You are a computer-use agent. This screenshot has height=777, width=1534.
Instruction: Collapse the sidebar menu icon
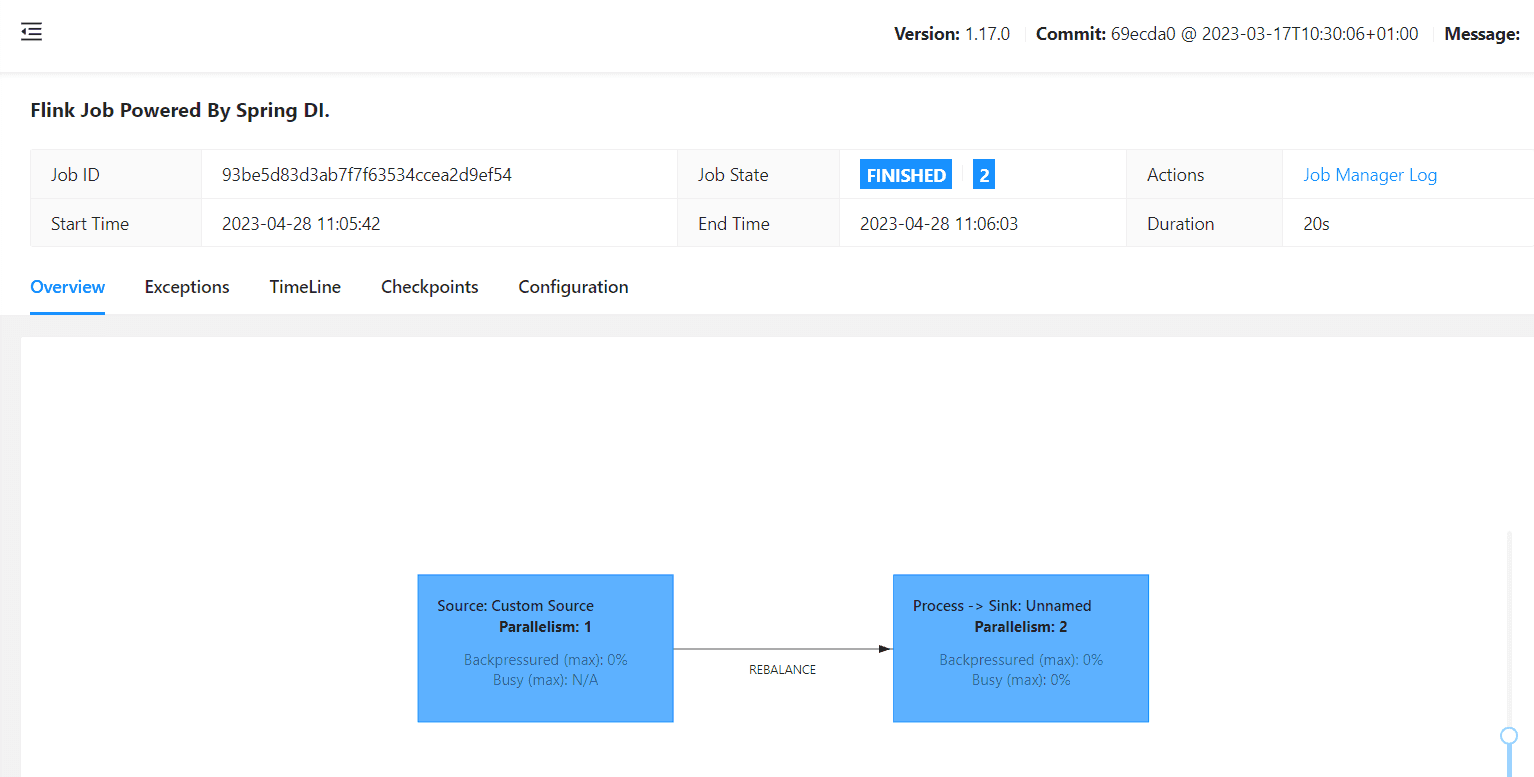(31, 32)
